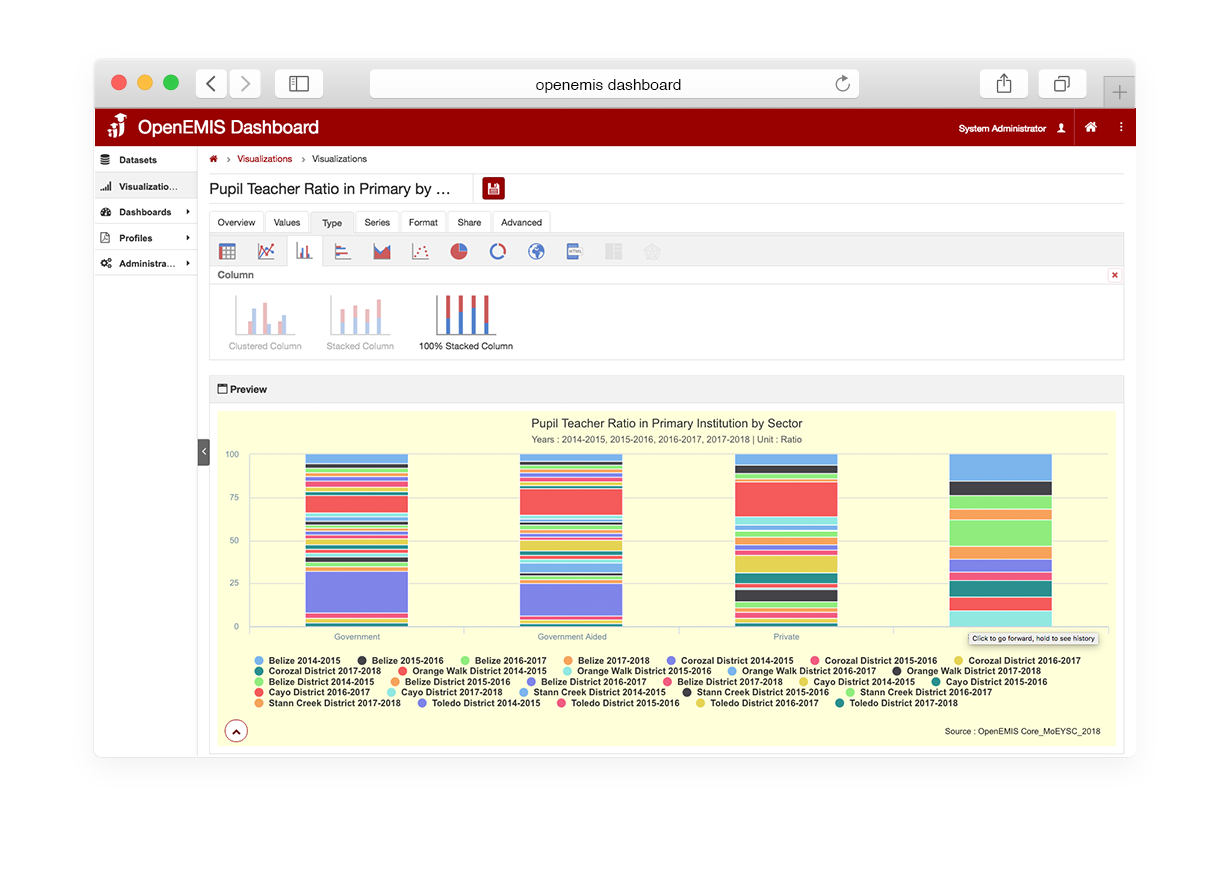Click the browser address bar

pos(614,84)
